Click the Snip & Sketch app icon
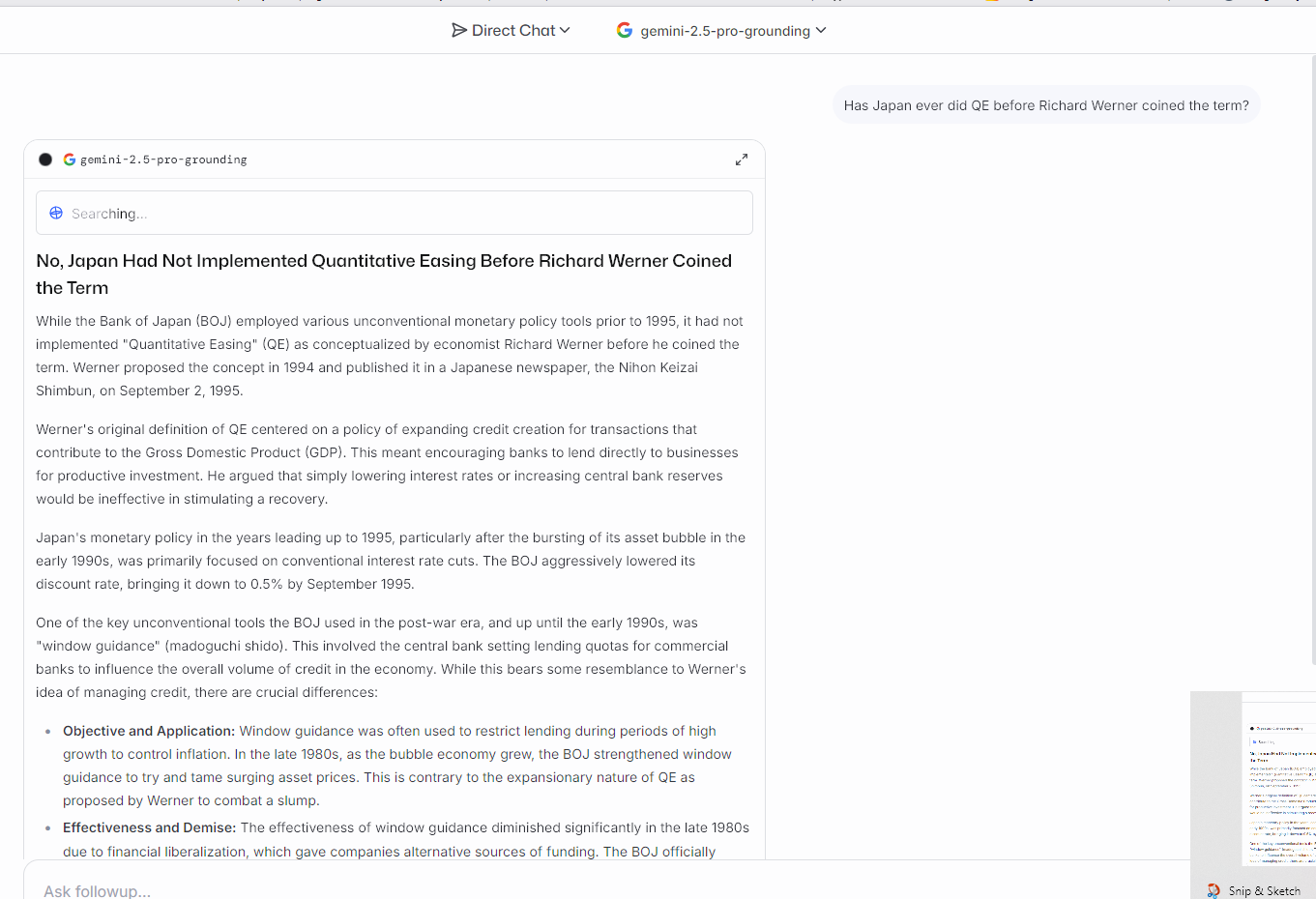Image resolution: width=1316 pixels, height=899 pixels. (x=1214, y=890)
